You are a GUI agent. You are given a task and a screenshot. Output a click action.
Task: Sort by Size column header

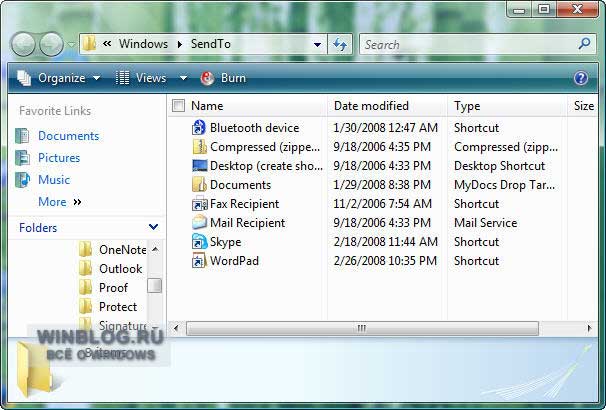click(x=584, y=106)
